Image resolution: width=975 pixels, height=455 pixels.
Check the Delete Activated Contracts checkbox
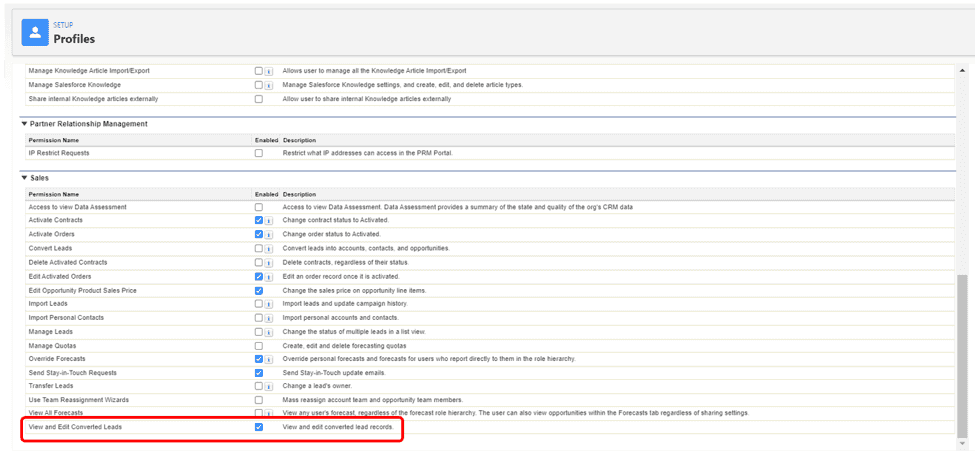click(259, 262)
